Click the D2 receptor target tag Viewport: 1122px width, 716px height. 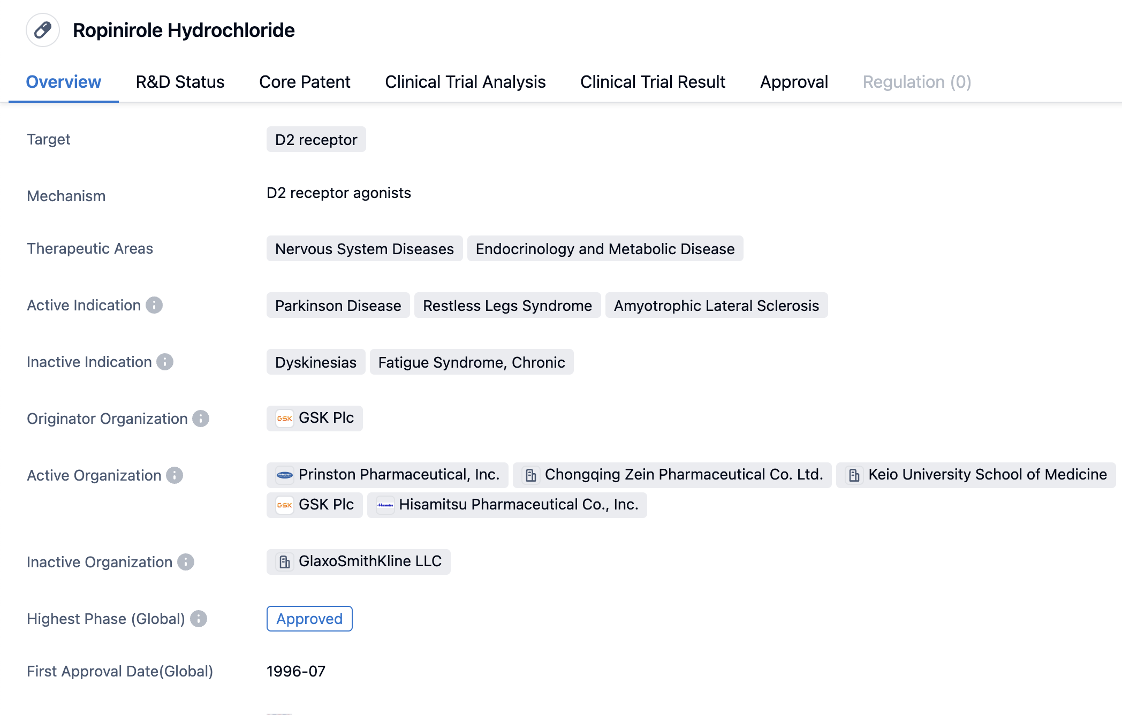[x=316, y=140]
